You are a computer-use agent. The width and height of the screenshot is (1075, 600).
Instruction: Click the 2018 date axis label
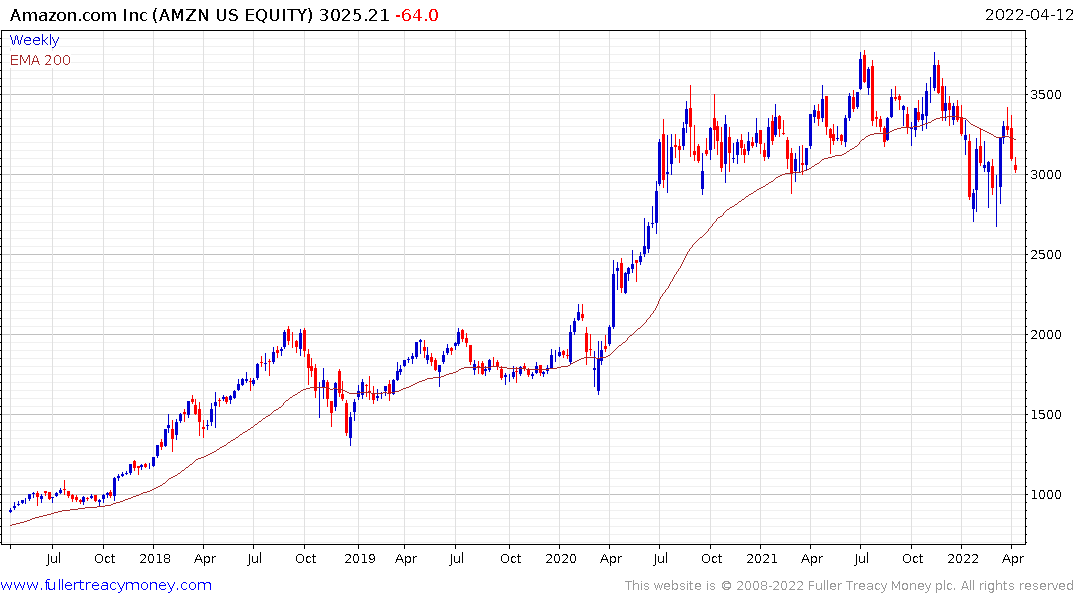click(155, 559)
